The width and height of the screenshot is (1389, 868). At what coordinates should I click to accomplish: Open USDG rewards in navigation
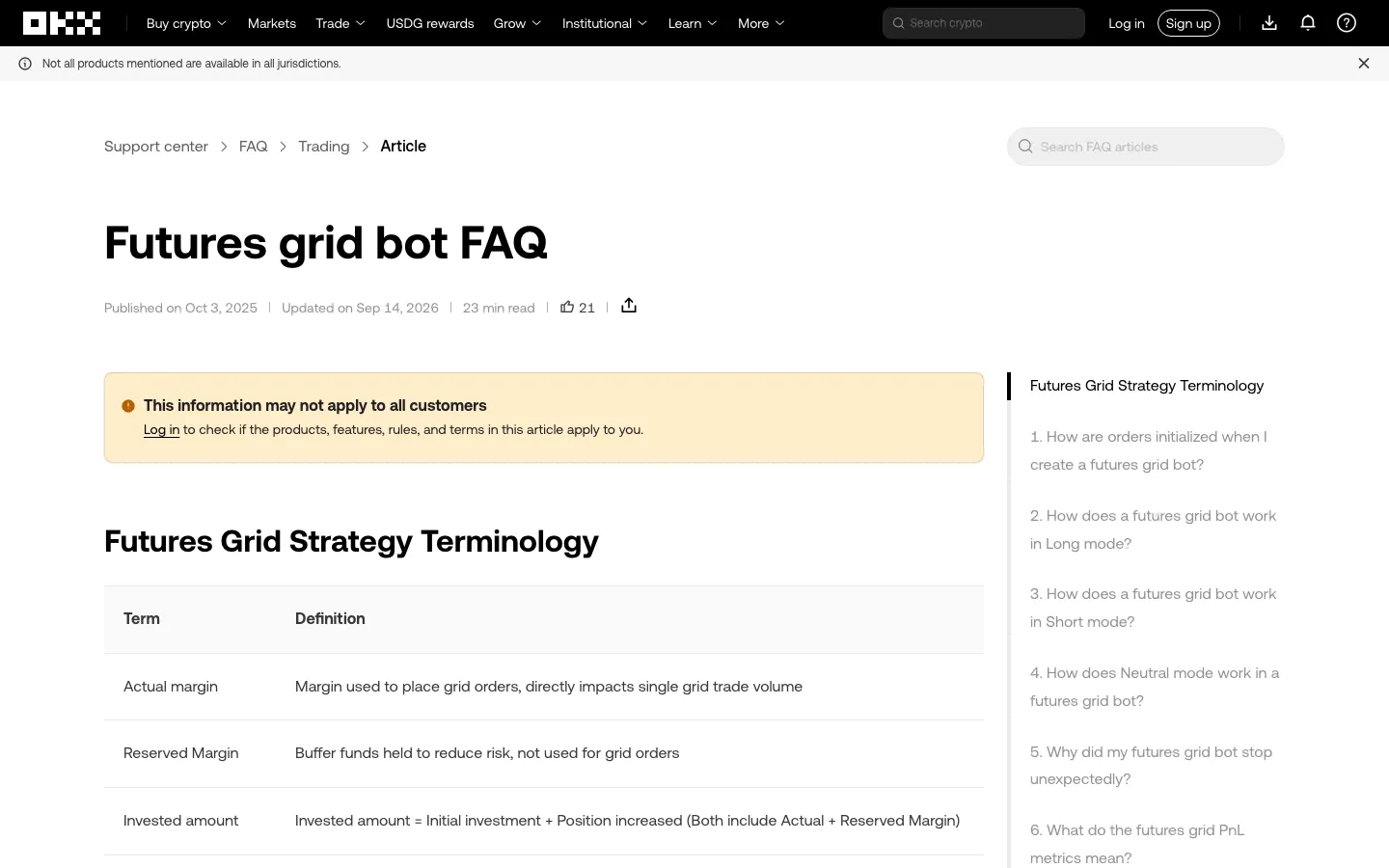pyautogui.click(x=430, y=23)
